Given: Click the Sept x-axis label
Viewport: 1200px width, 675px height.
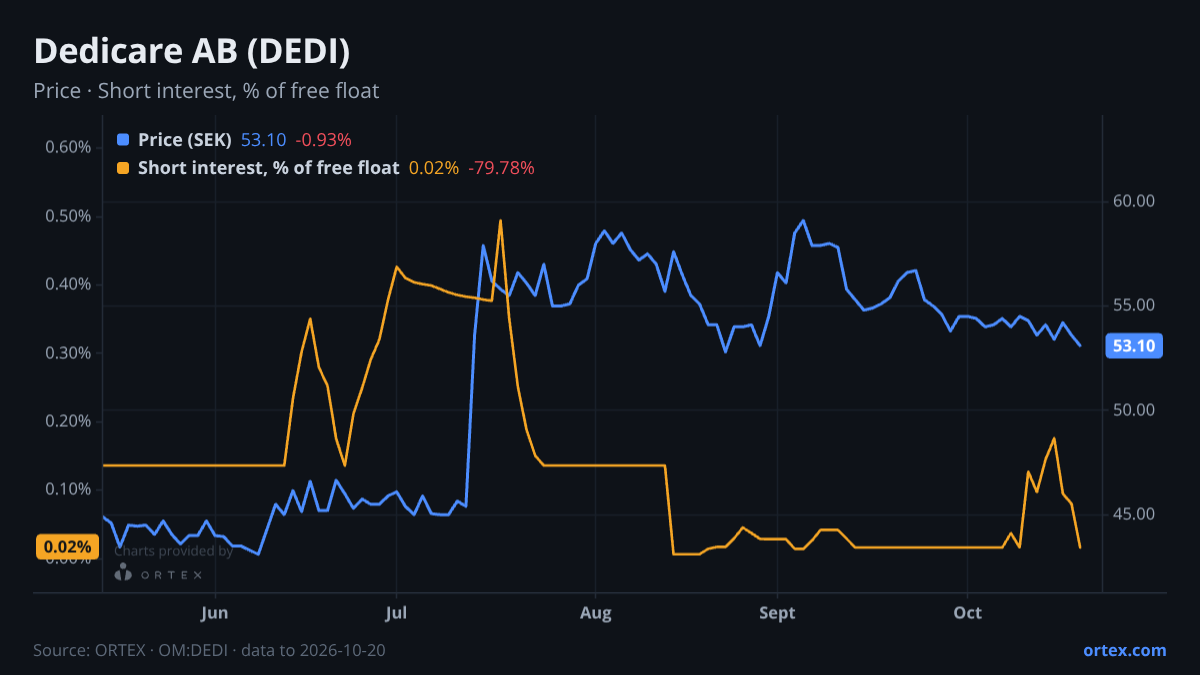Looking at the screenshot, I should pos(777,612).
